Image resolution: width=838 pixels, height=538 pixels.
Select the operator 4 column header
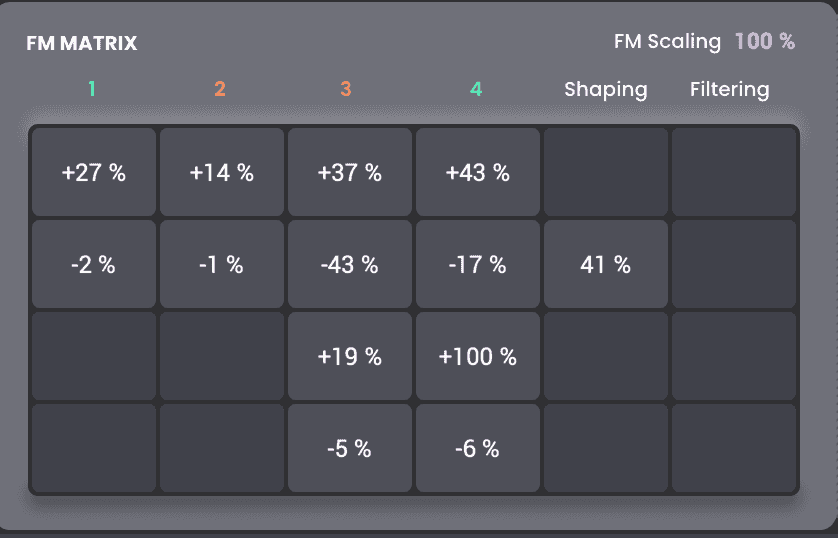click(x=476, y=89)
